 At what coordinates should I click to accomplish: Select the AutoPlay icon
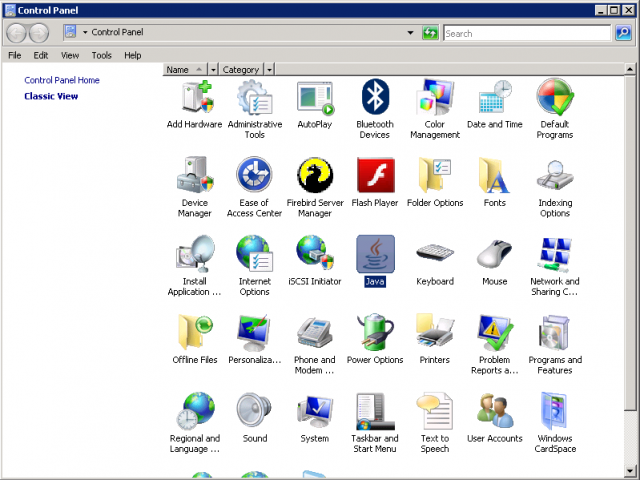point(315,104)
